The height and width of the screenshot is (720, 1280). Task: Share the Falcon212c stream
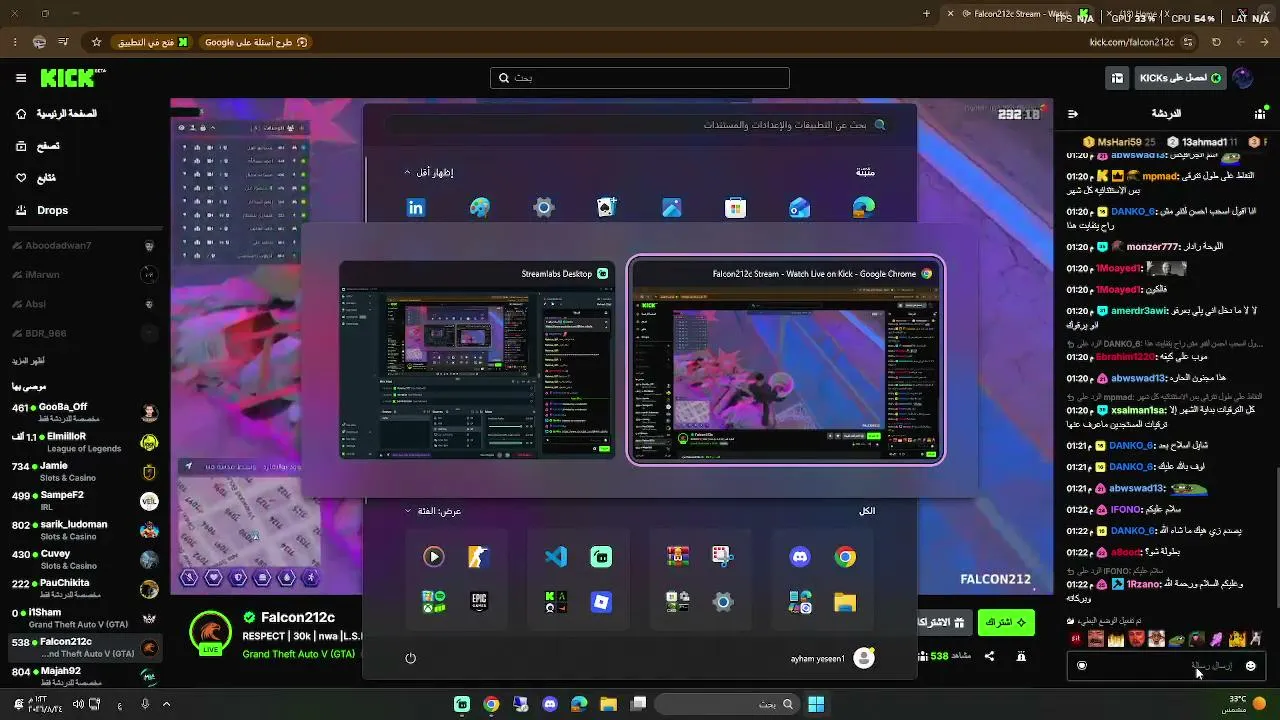(x=989, y=656)
